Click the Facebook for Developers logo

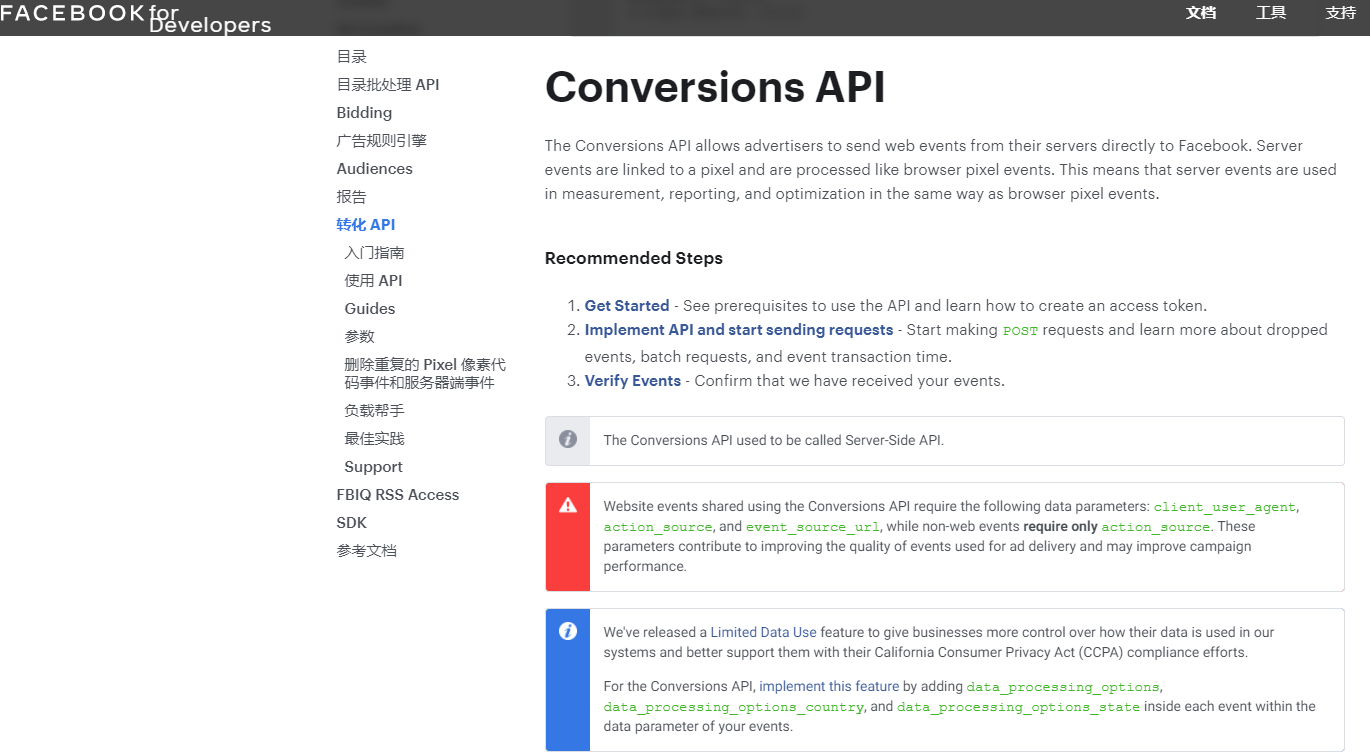point(136,18)
